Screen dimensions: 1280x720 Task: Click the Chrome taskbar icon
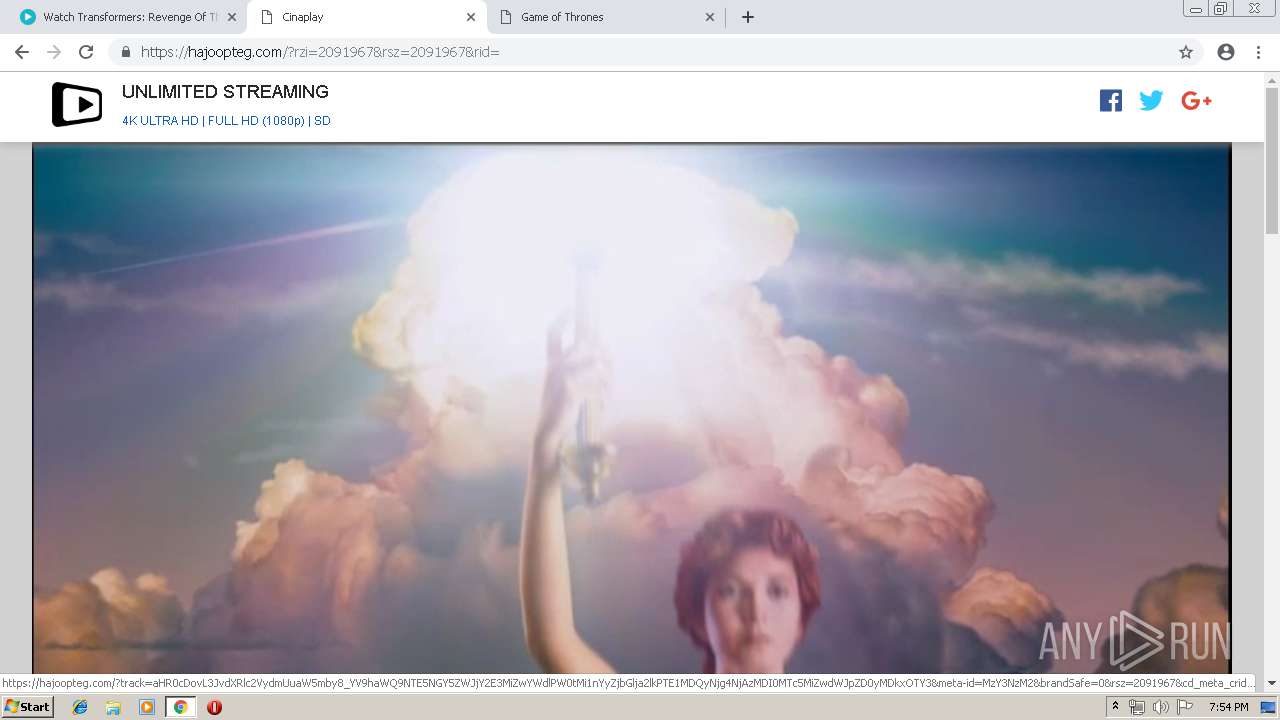click(x=180, y=707)
